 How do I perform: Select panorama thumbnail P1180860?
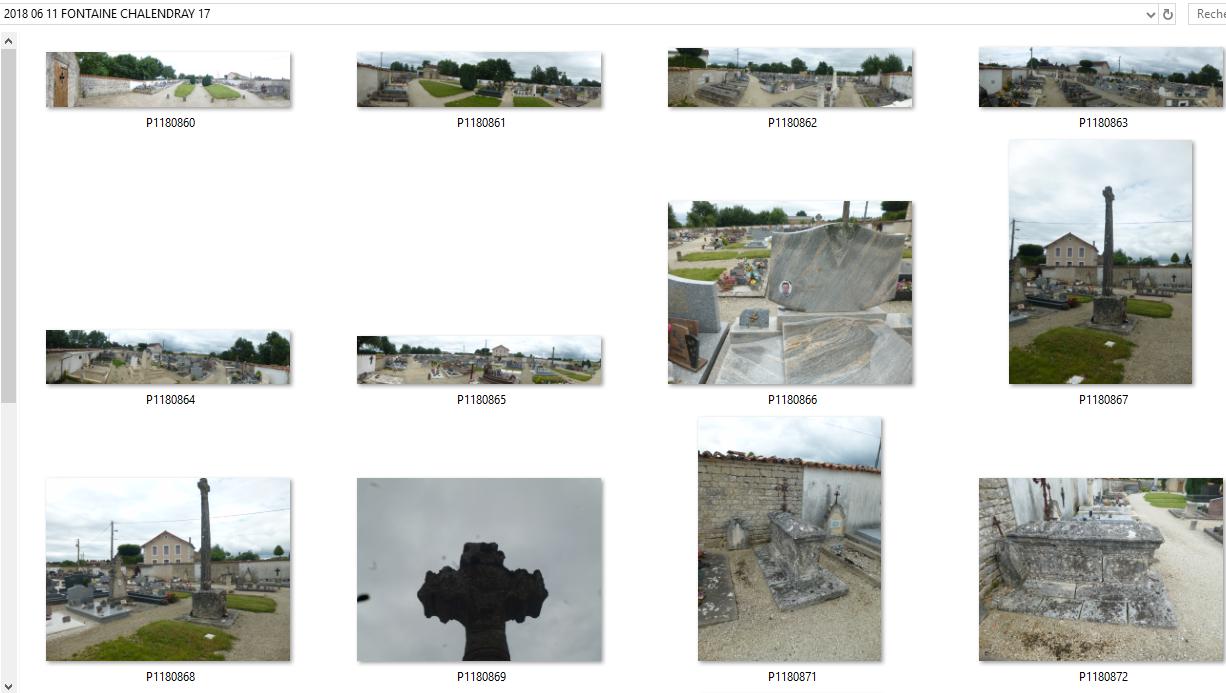168,80
